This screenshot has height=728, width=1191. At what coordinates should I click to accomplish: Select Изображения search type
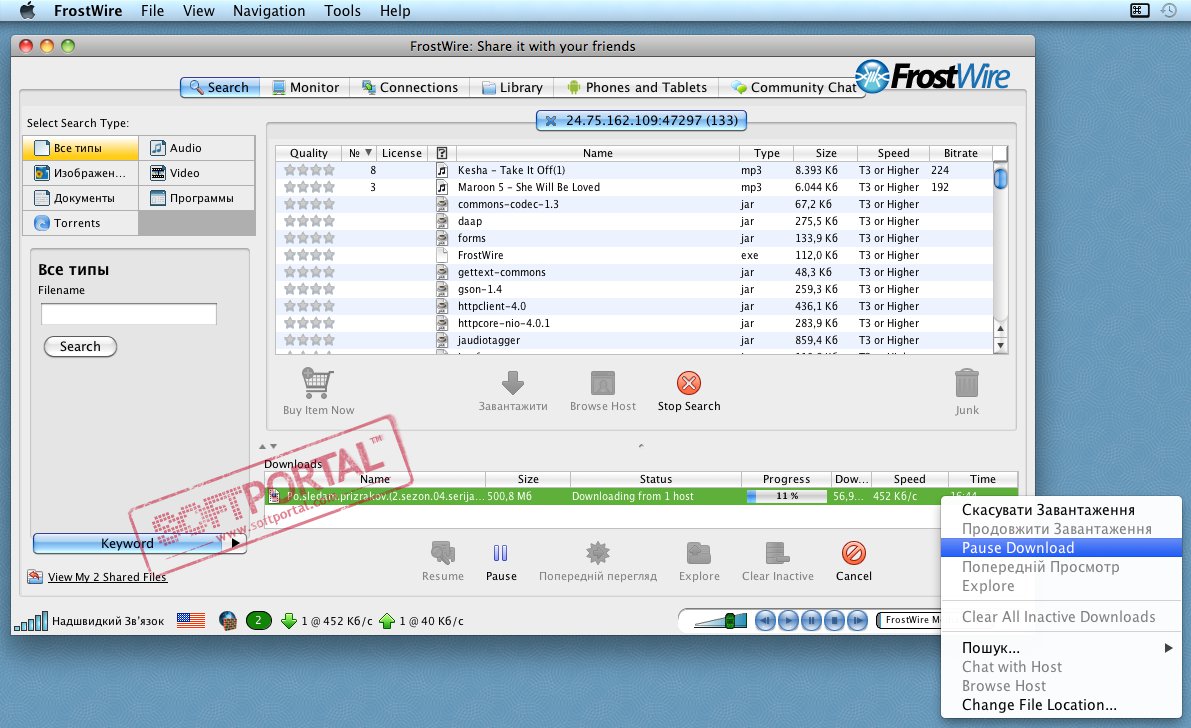point(81,173)
